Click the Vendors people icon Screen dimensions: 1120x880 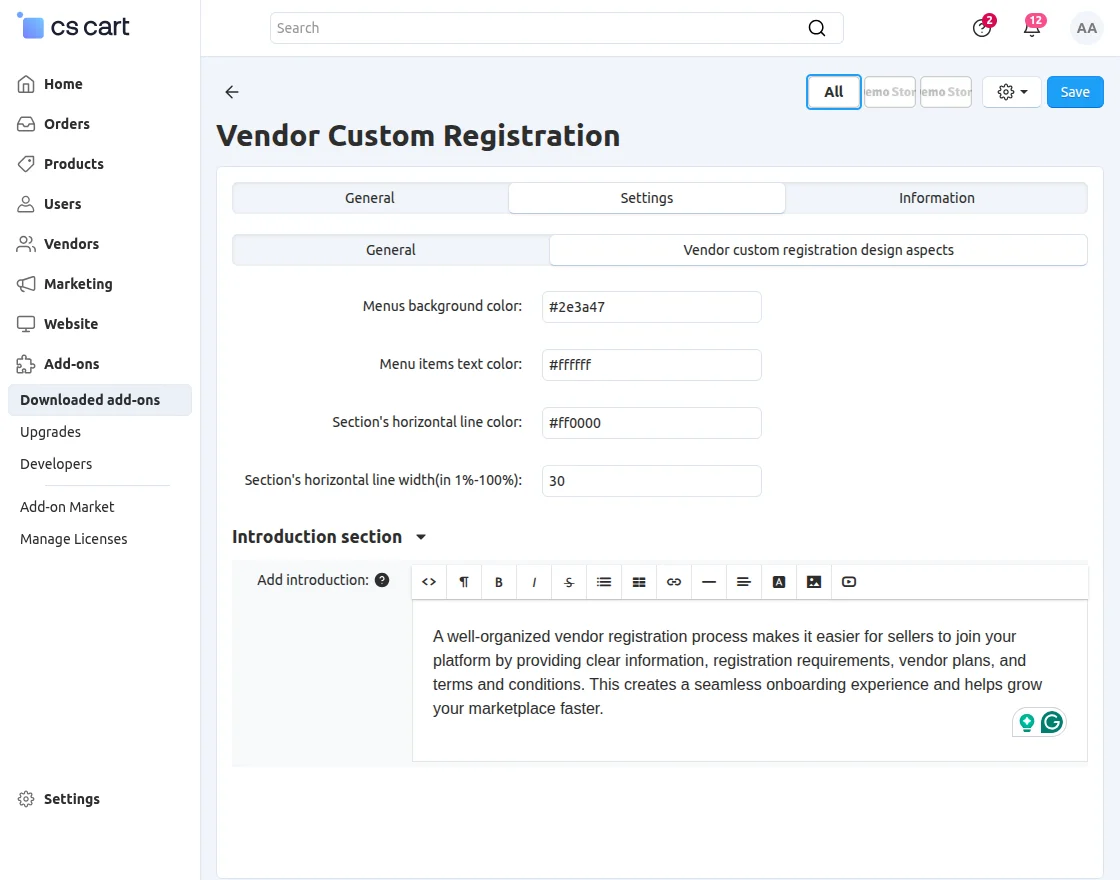click(x=26, y=244)
